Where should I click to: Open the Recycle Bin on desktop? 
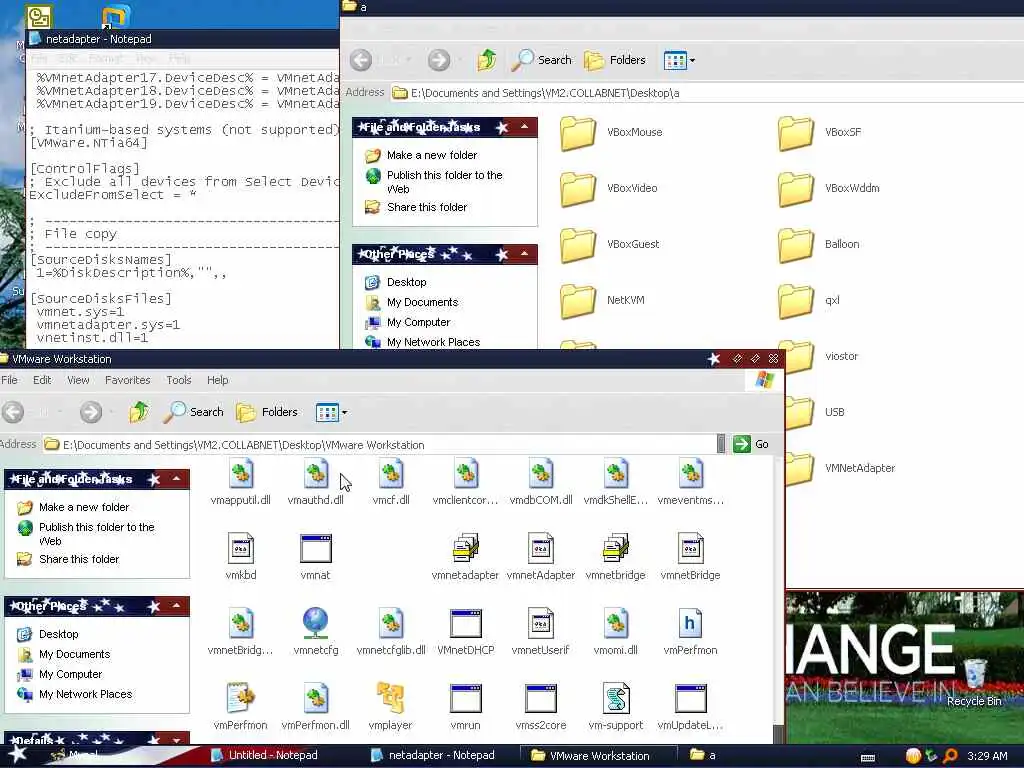pyautogui.click(x=974, y=682)
